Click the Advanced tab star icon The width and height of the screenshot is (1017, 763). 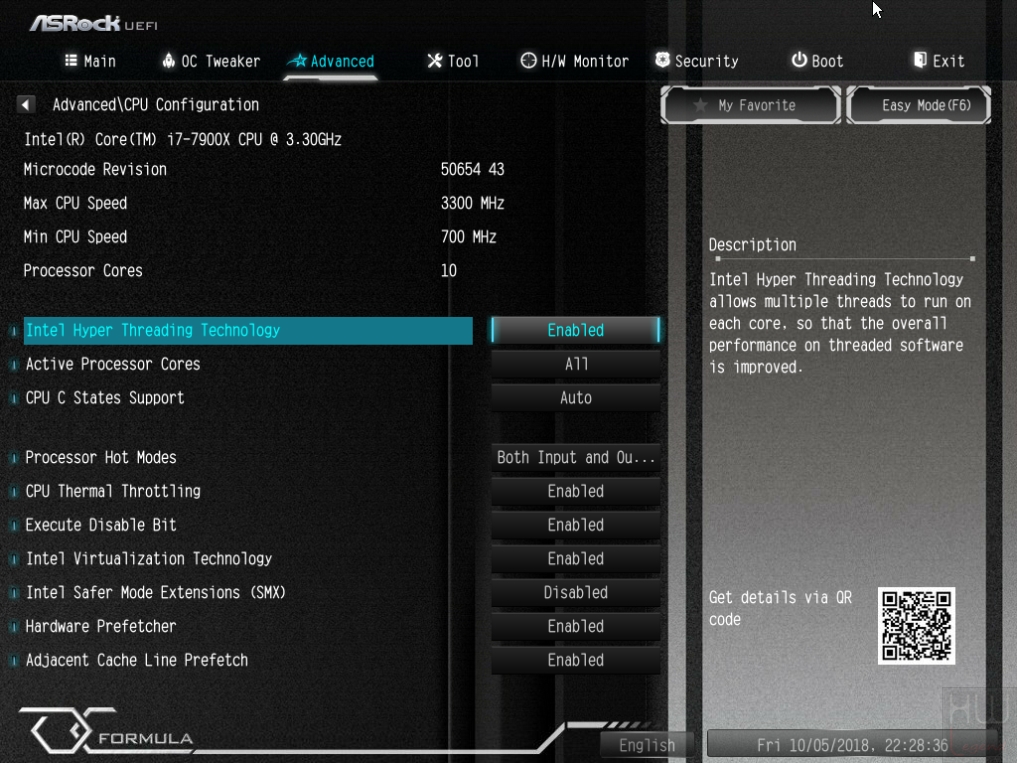[298, 60]
